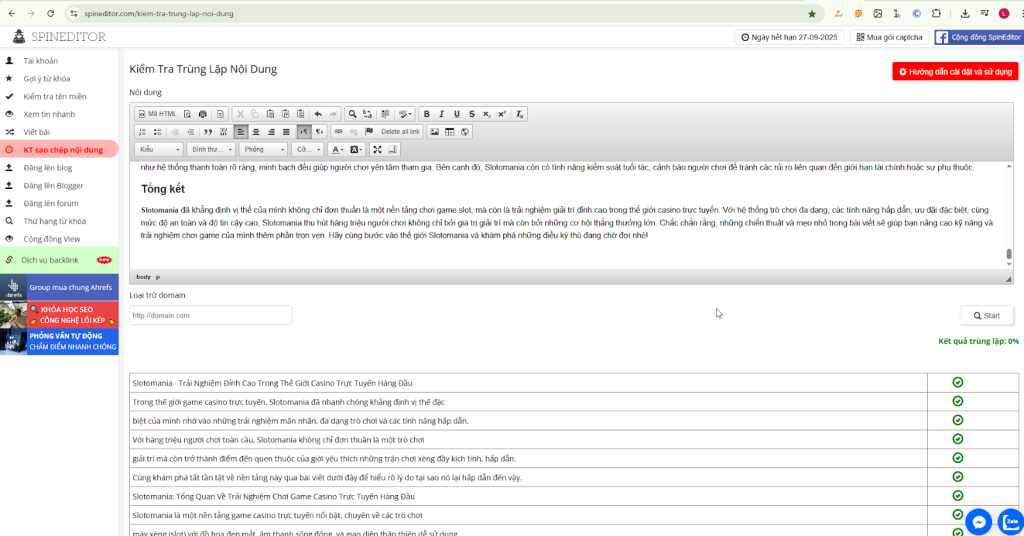Select Viết bài from the sidebar menu
Viewport: 1024px width, 536px height.
[37, 132]
